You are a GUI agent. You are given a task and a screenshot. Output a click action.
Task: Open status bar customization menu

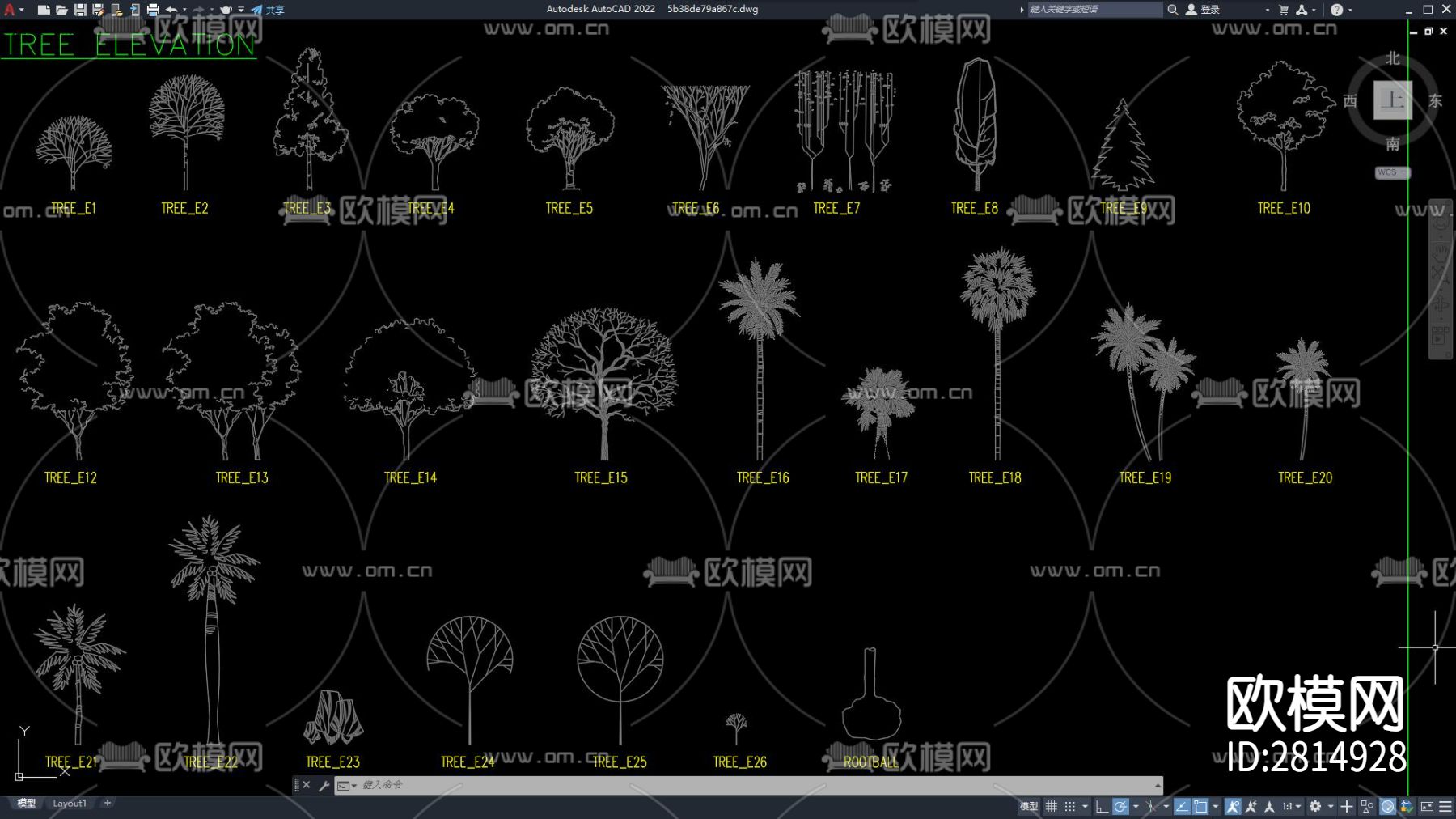coord(1445,806)
